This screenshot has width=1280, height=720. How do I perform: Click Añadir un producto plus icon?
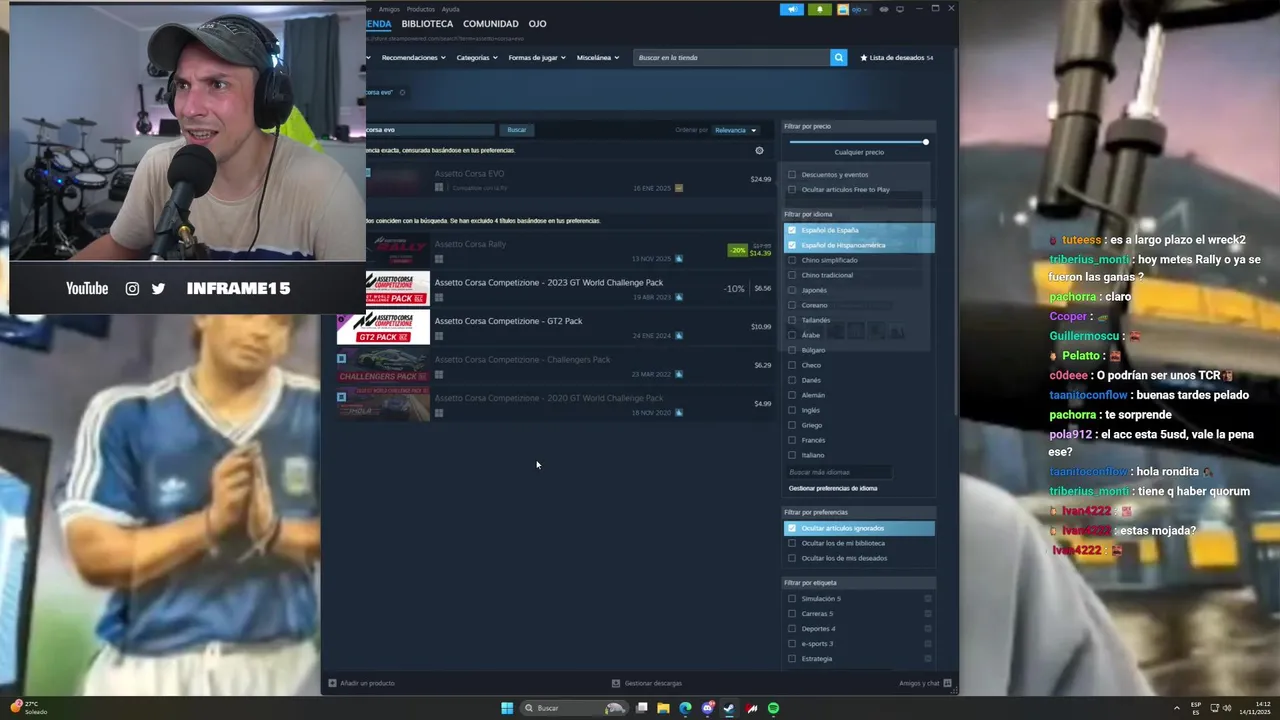click(332, 683)
